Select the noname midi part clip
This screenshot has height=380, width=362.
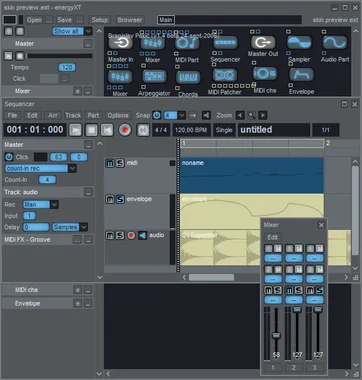252,176
